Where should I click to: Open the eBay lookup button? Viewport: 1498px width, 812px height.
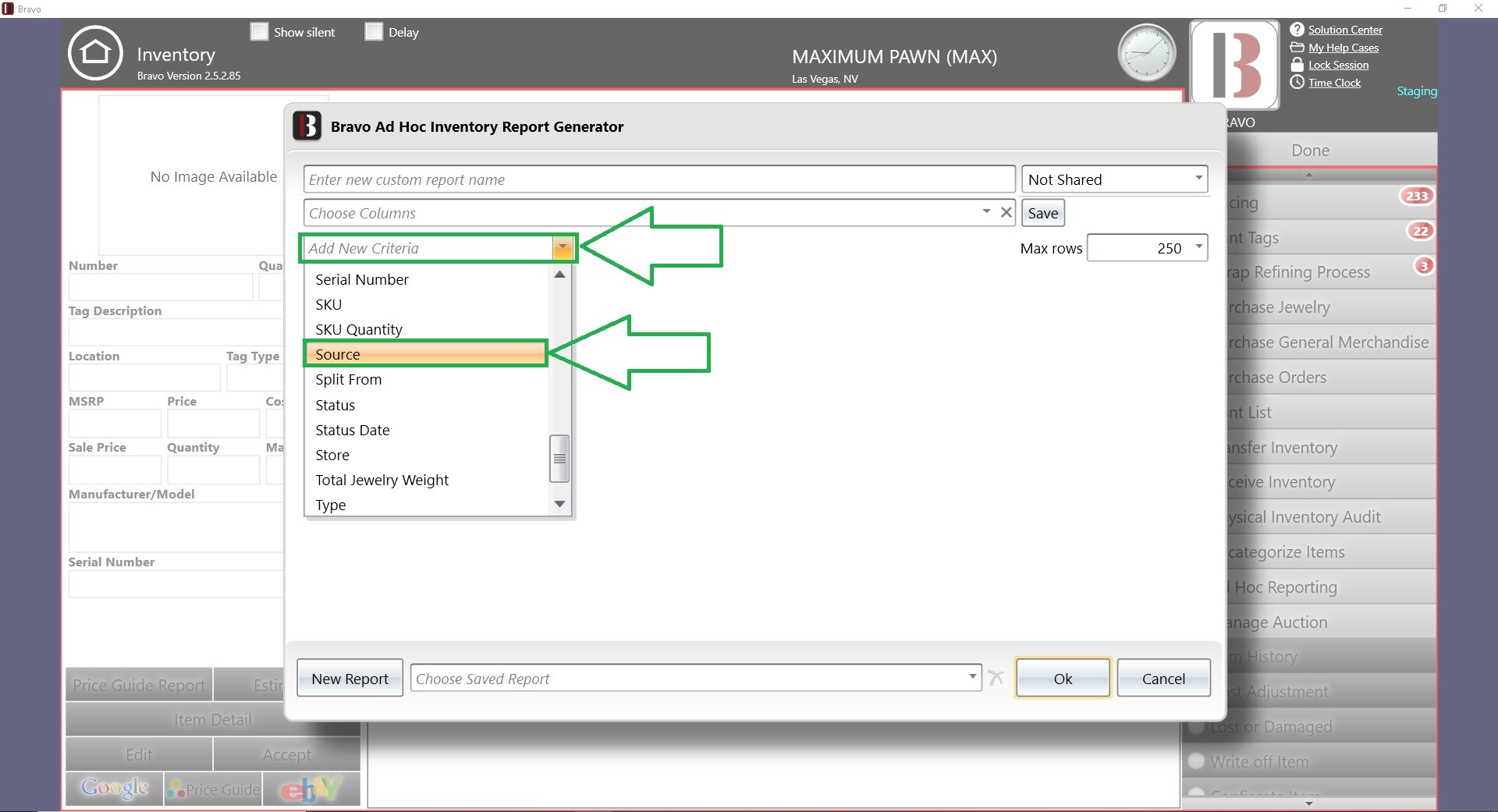311,789
